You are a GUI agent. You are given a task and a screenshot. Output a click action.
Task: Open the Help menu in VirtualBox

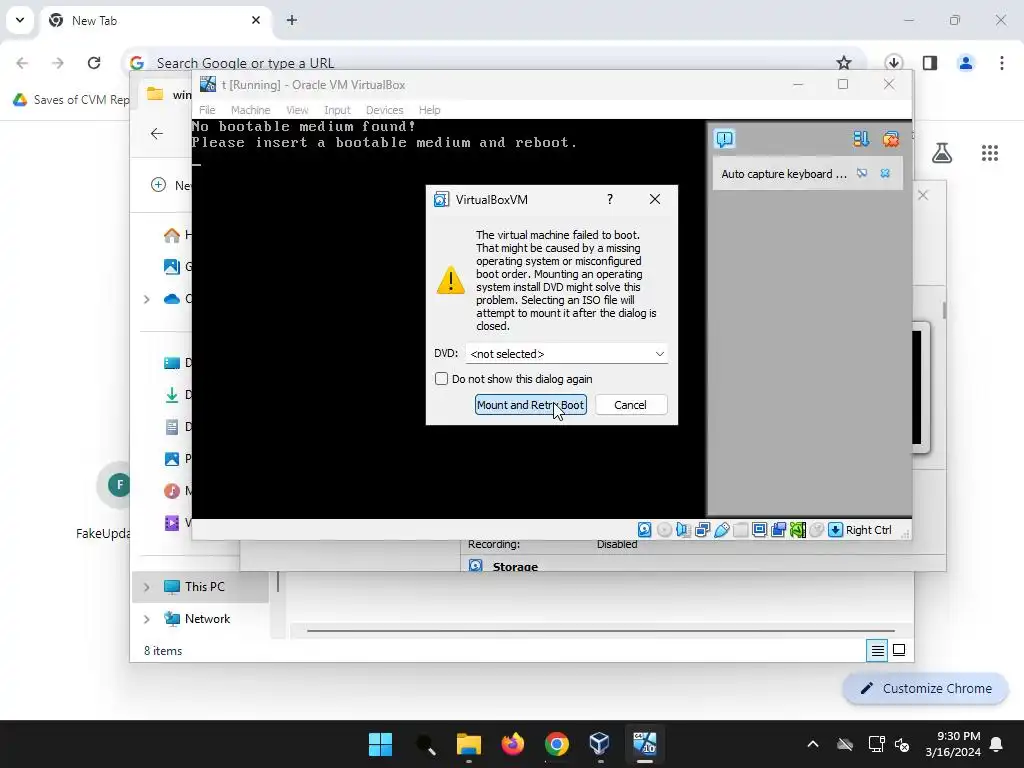pos(430,110)
